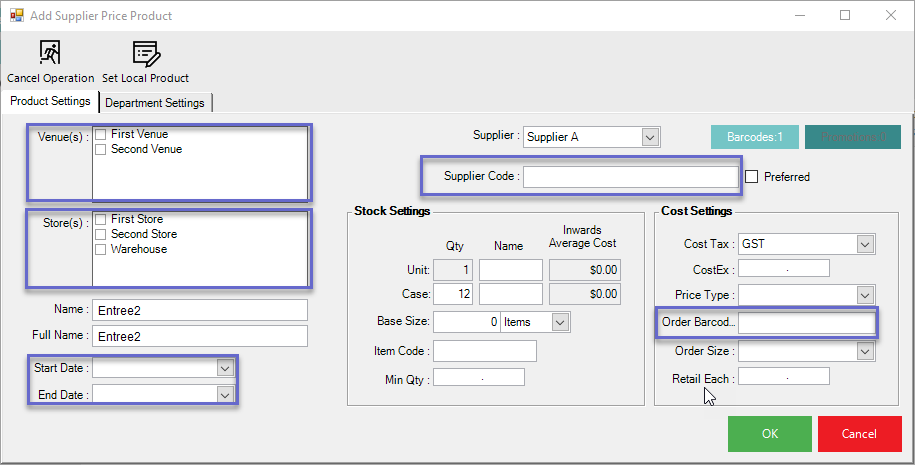915x465 pixels.
Task: Click the app icon in title bar
Action: [16, 16]
